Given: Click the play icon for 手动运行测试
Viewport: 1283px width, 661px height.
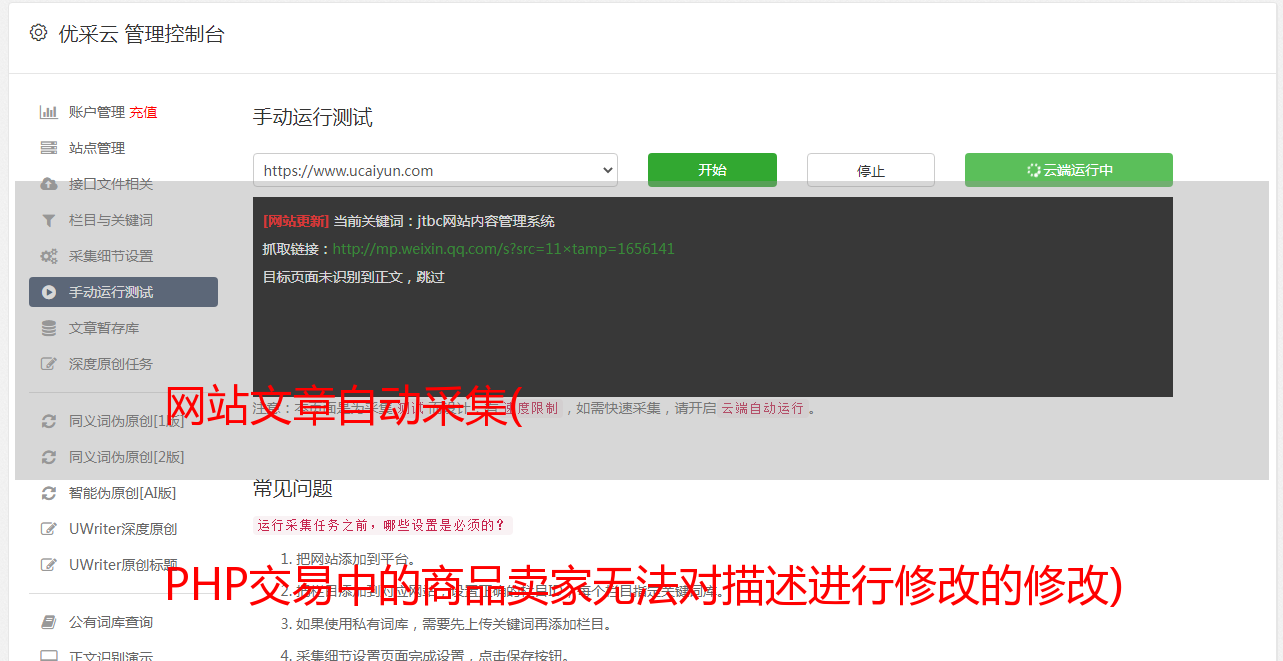Looking at the screenshot, I should 48,292.
